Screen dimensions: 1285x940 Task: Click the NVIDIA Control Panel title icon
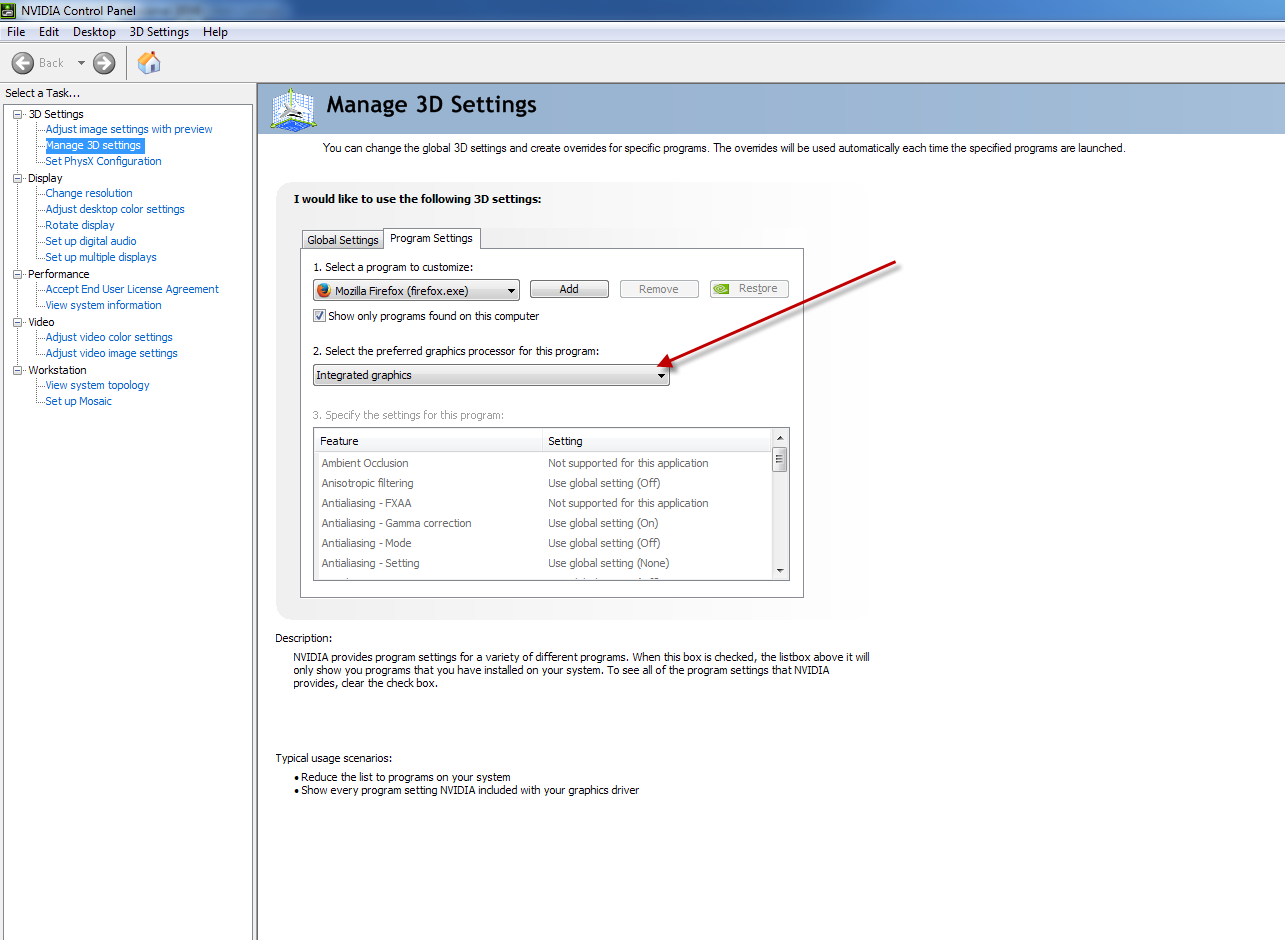coord(10,10)
